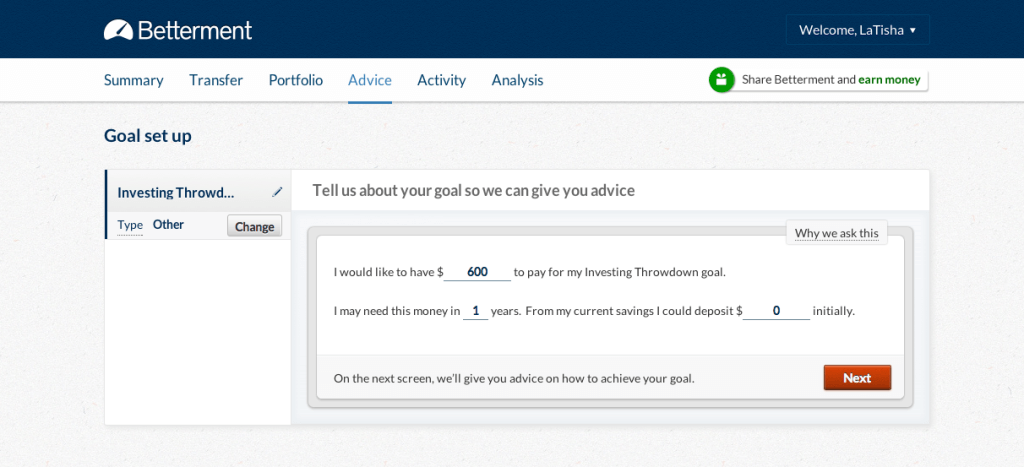1024x467 pixels.
Task: Focus the years field showing 1
Action: click(475, 312)
